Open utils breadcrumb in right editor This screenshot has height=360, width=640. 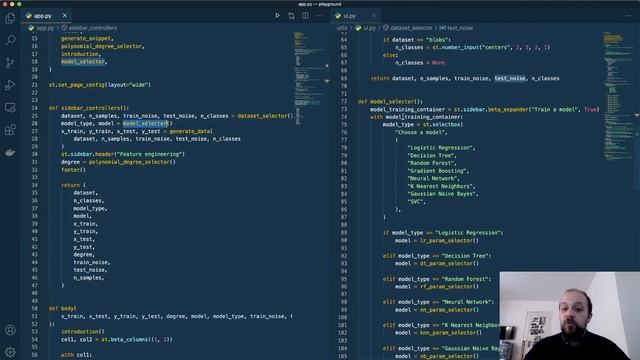[342, 28]
